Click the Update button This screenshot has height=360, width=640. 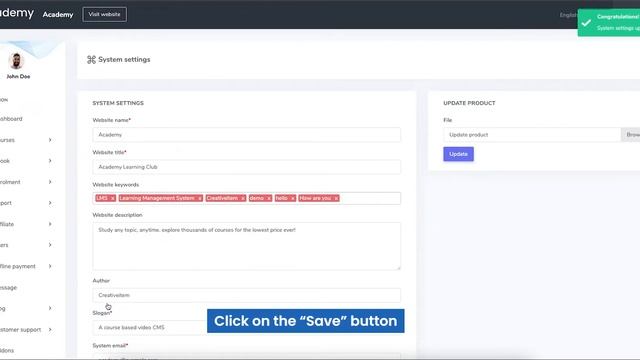pyautogui.click(x=458, y=154)
